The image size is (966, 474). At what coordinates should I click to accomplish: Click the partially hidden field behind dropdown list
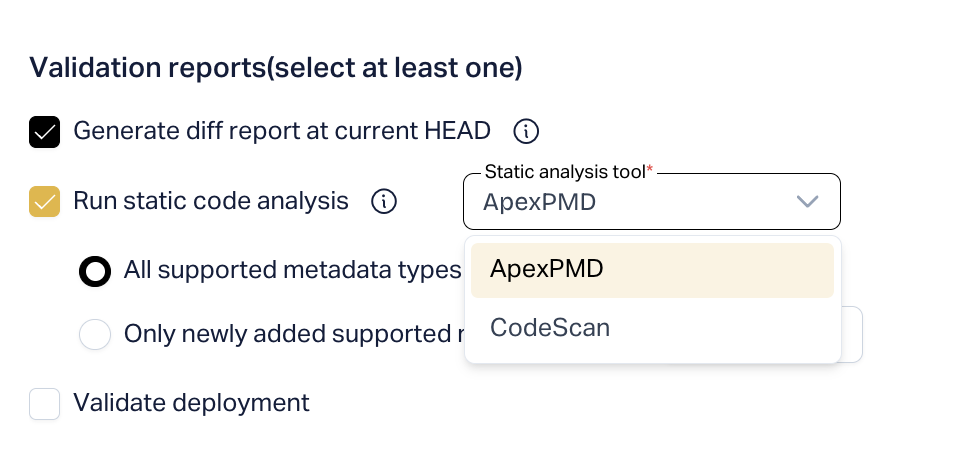852,334
